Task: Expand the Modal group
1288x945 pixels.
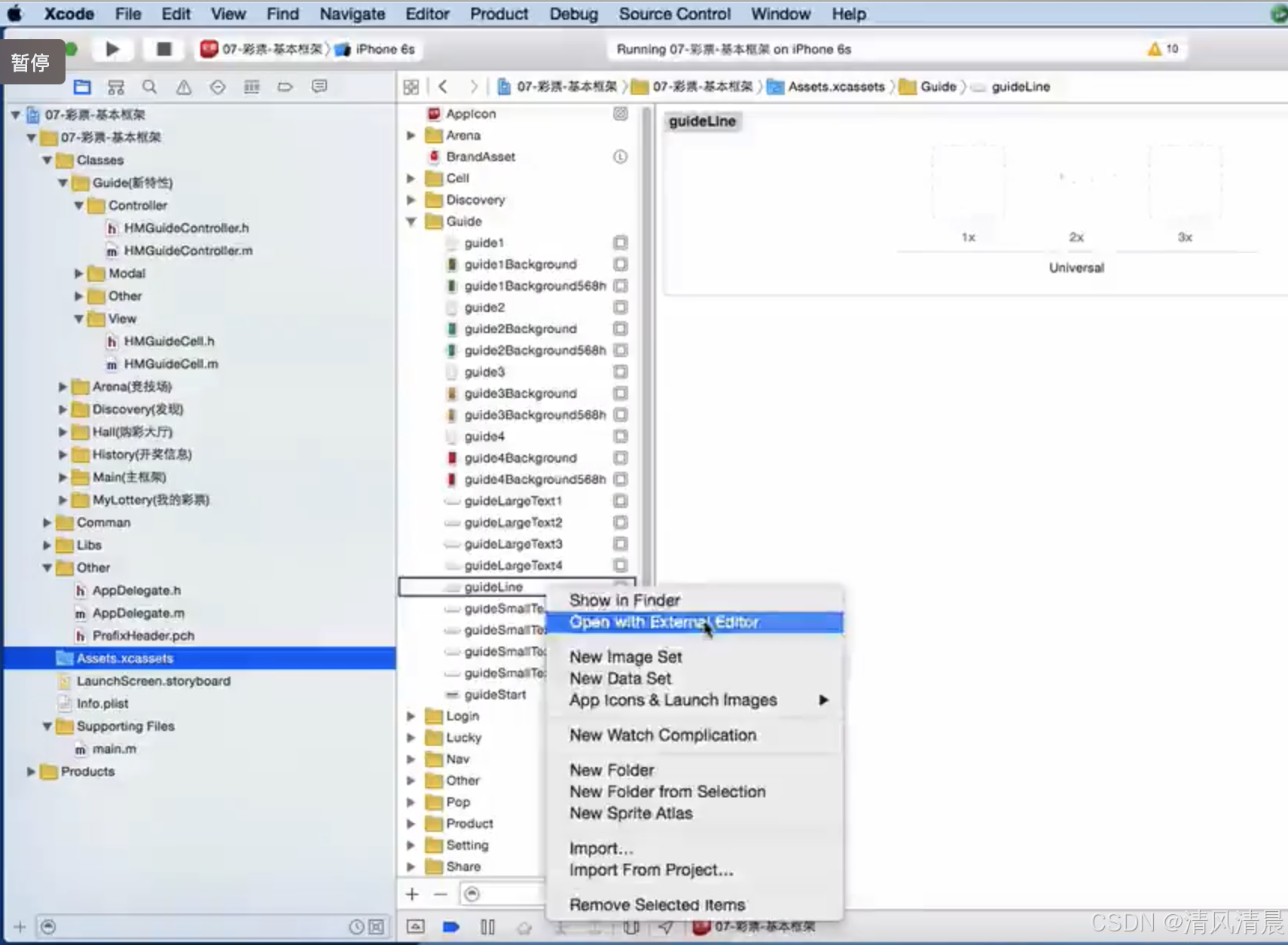Action: [78, 274]
